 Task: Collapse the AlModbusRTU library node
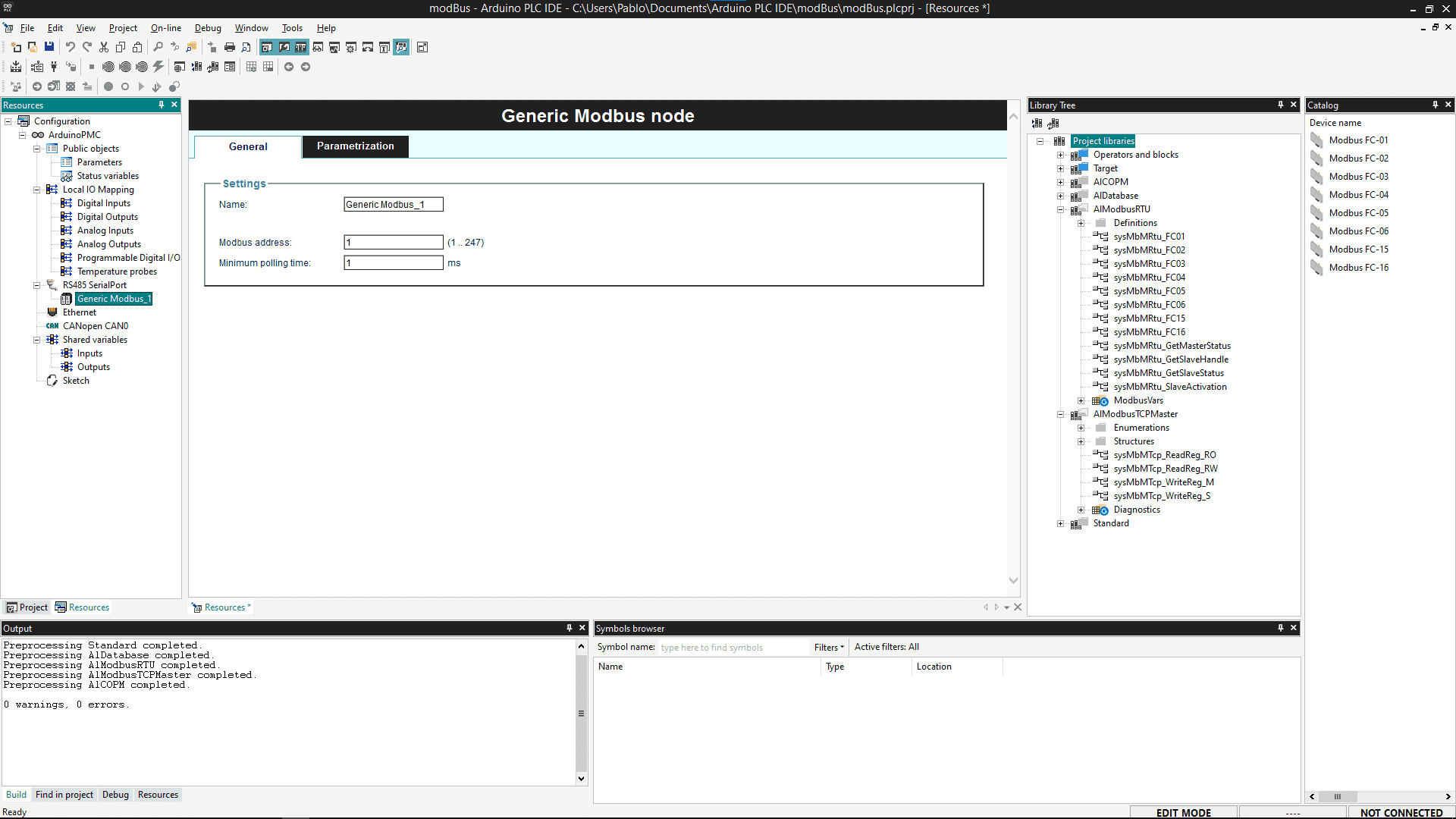[x=1061, y=210]
